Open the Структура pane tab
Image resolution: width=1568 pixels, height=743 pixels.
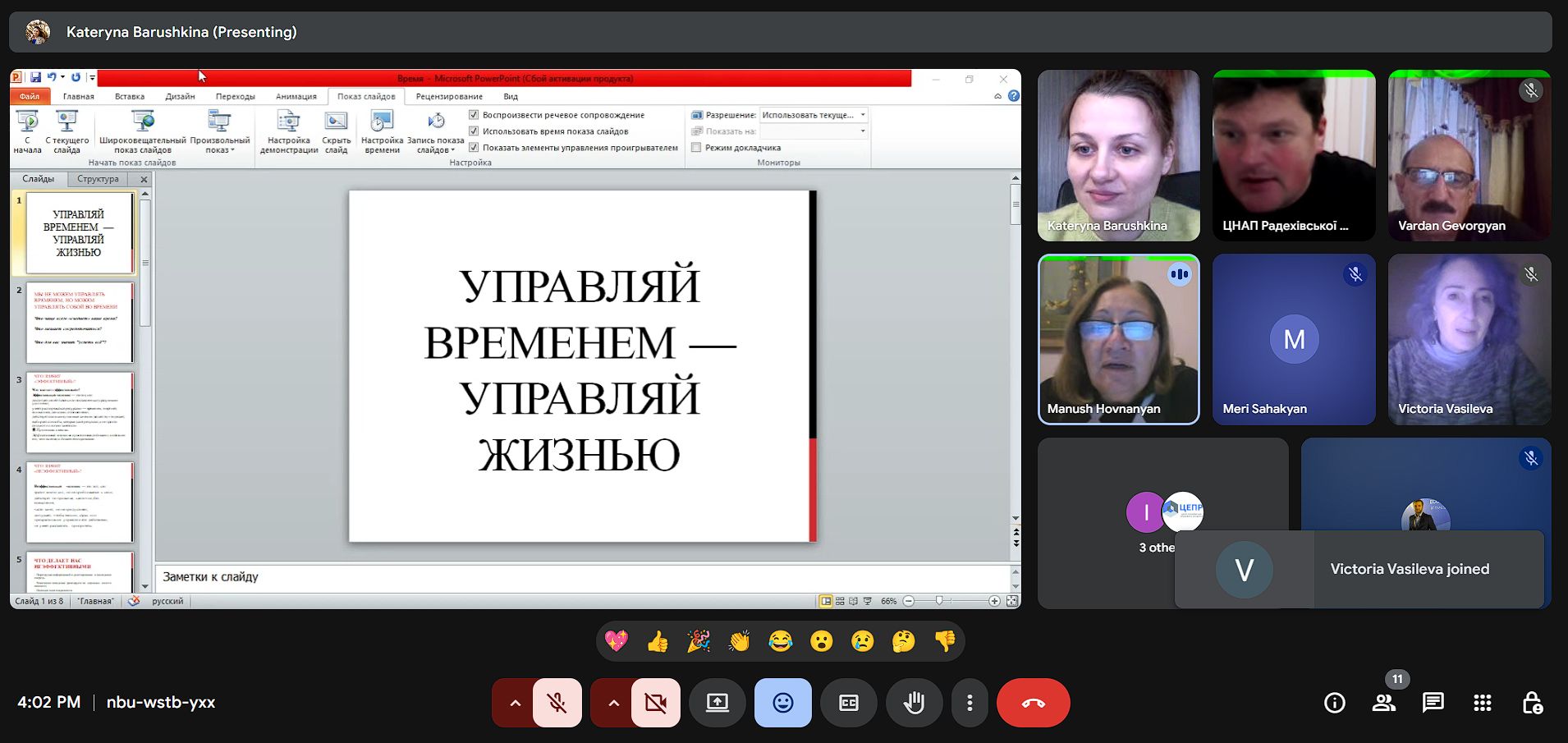coord(98,179)
